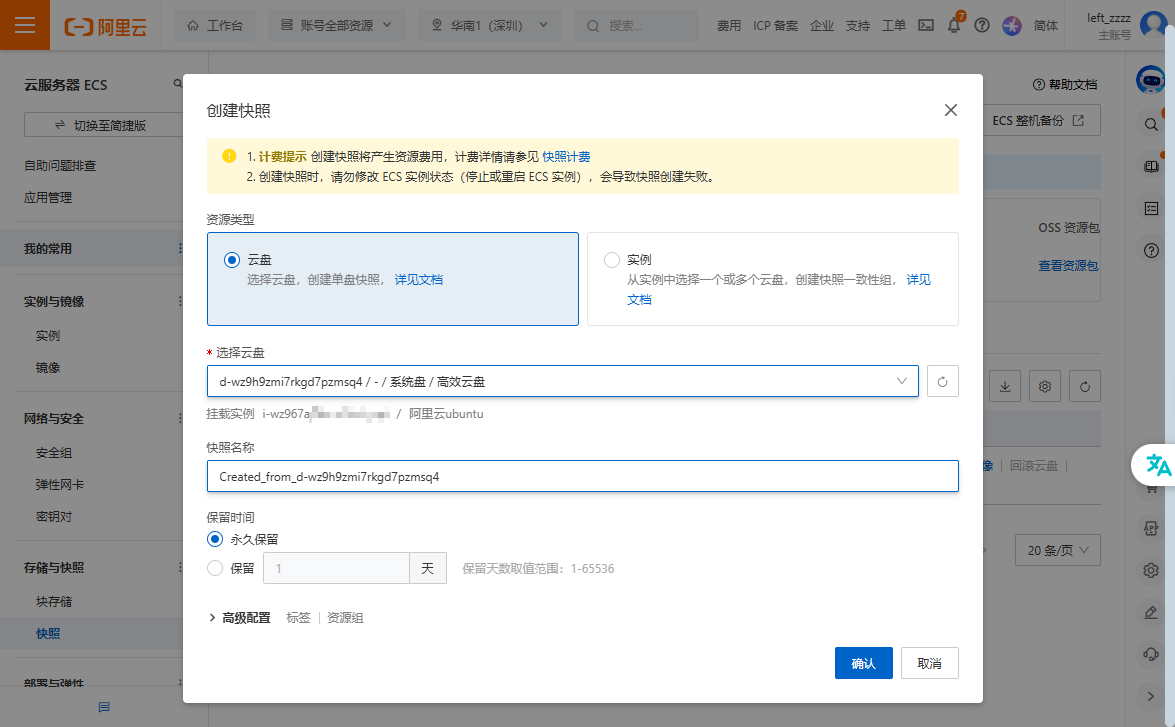Select the 实例 resource type option

point(611,259)
